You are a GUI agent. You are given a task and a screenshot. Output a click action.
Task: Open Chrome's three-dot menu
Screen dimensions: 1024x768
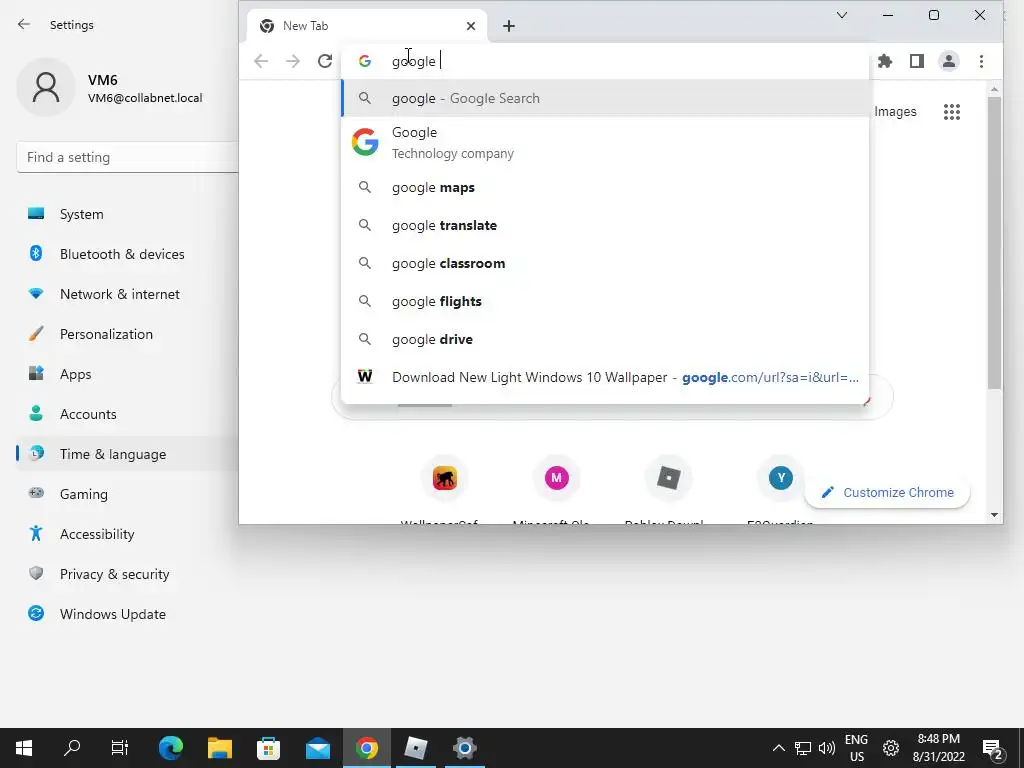981,61
